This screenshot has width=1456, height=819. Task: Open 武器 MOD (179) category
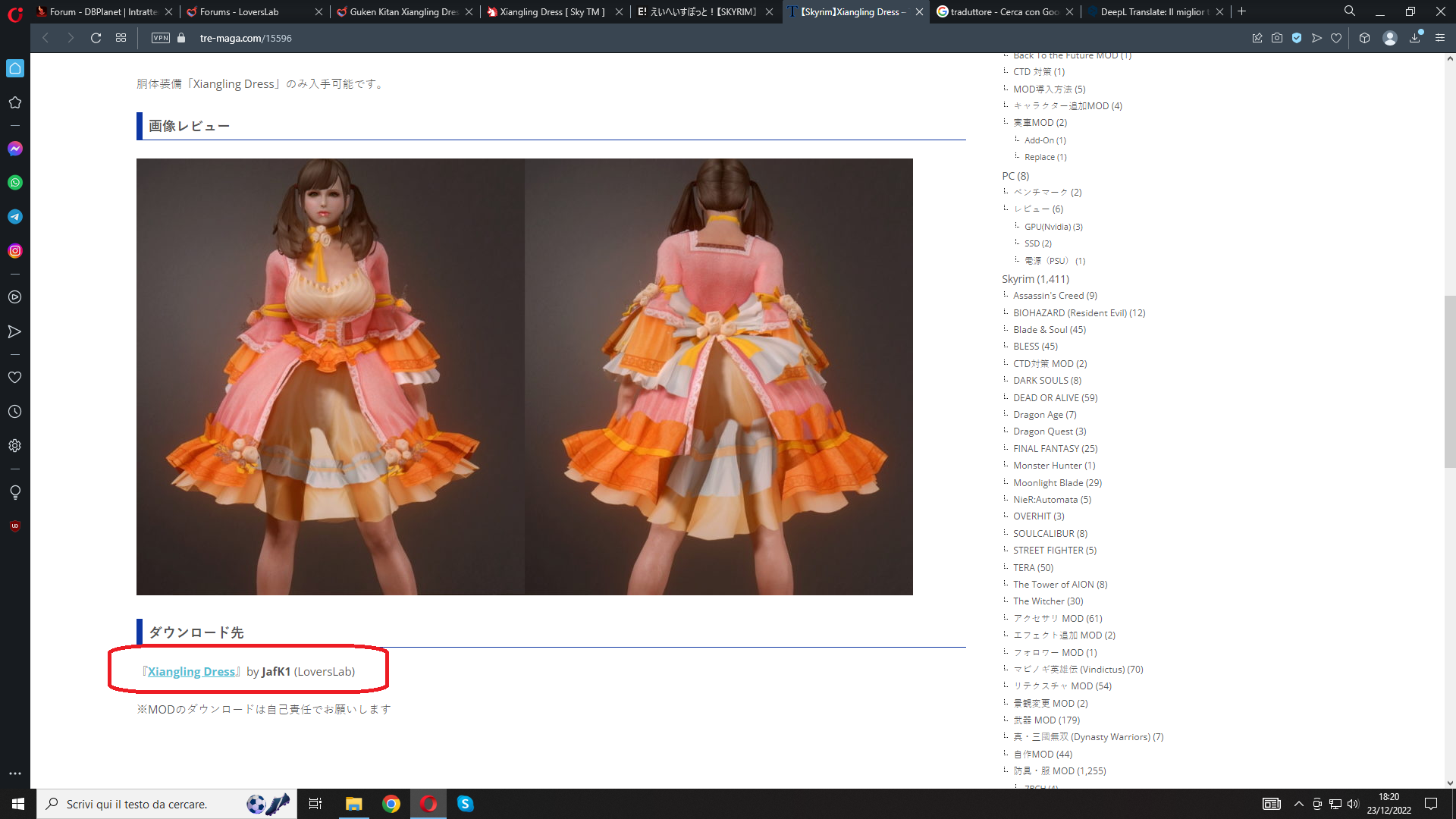click(x=1046, y=720)
